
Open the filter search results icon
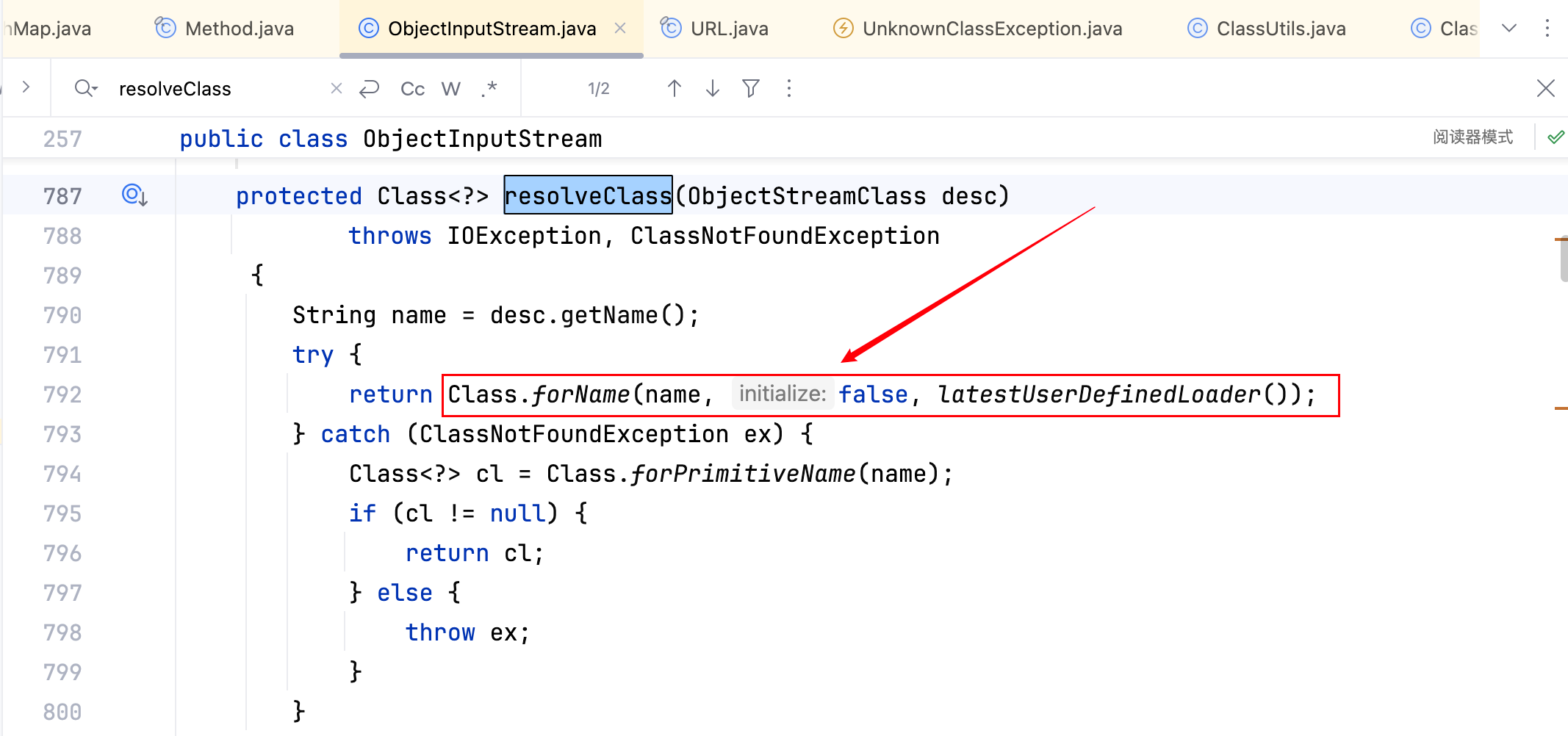[x=750, y=89]
